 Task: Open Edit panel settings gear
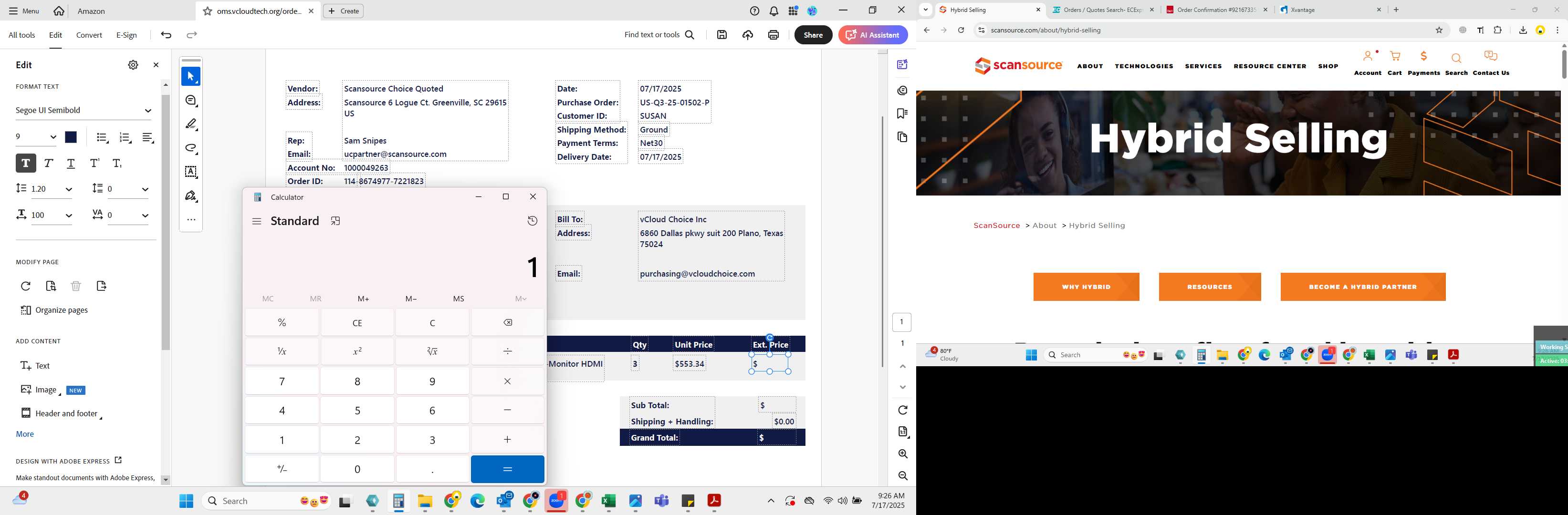pyautogui.click(x=133, y=65)
